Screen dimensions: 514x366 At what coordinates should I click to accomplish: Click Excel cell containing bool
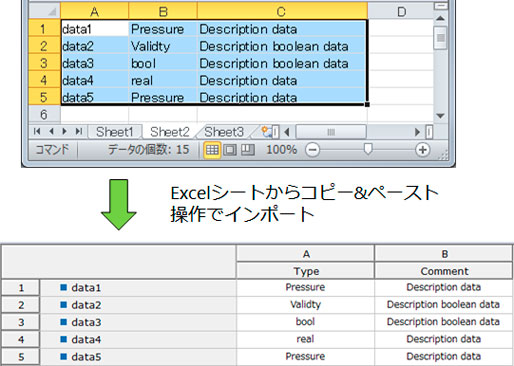click(163, 63)
